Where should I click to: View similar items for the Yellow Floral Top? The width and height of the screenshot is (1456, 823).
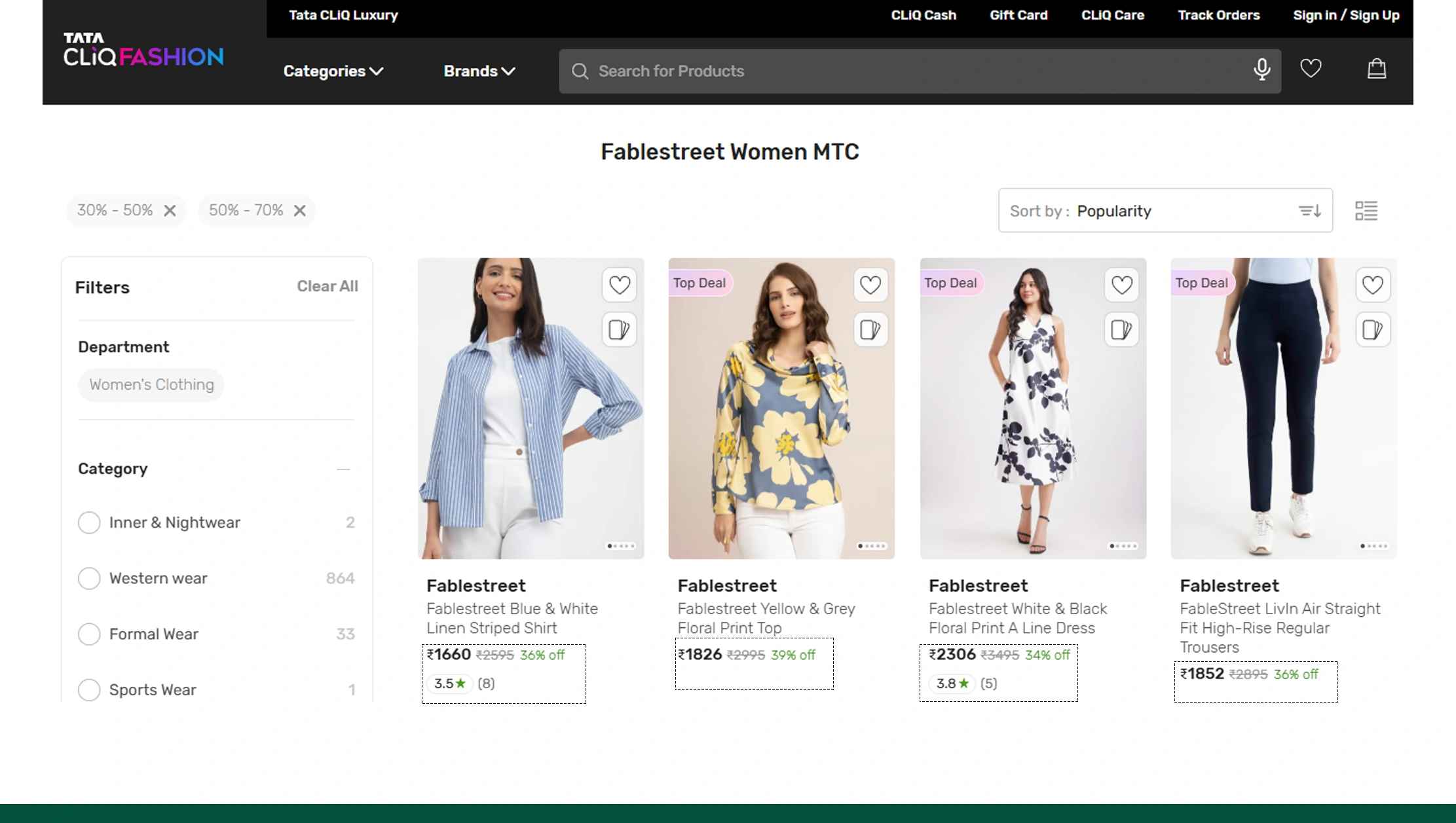870,329
